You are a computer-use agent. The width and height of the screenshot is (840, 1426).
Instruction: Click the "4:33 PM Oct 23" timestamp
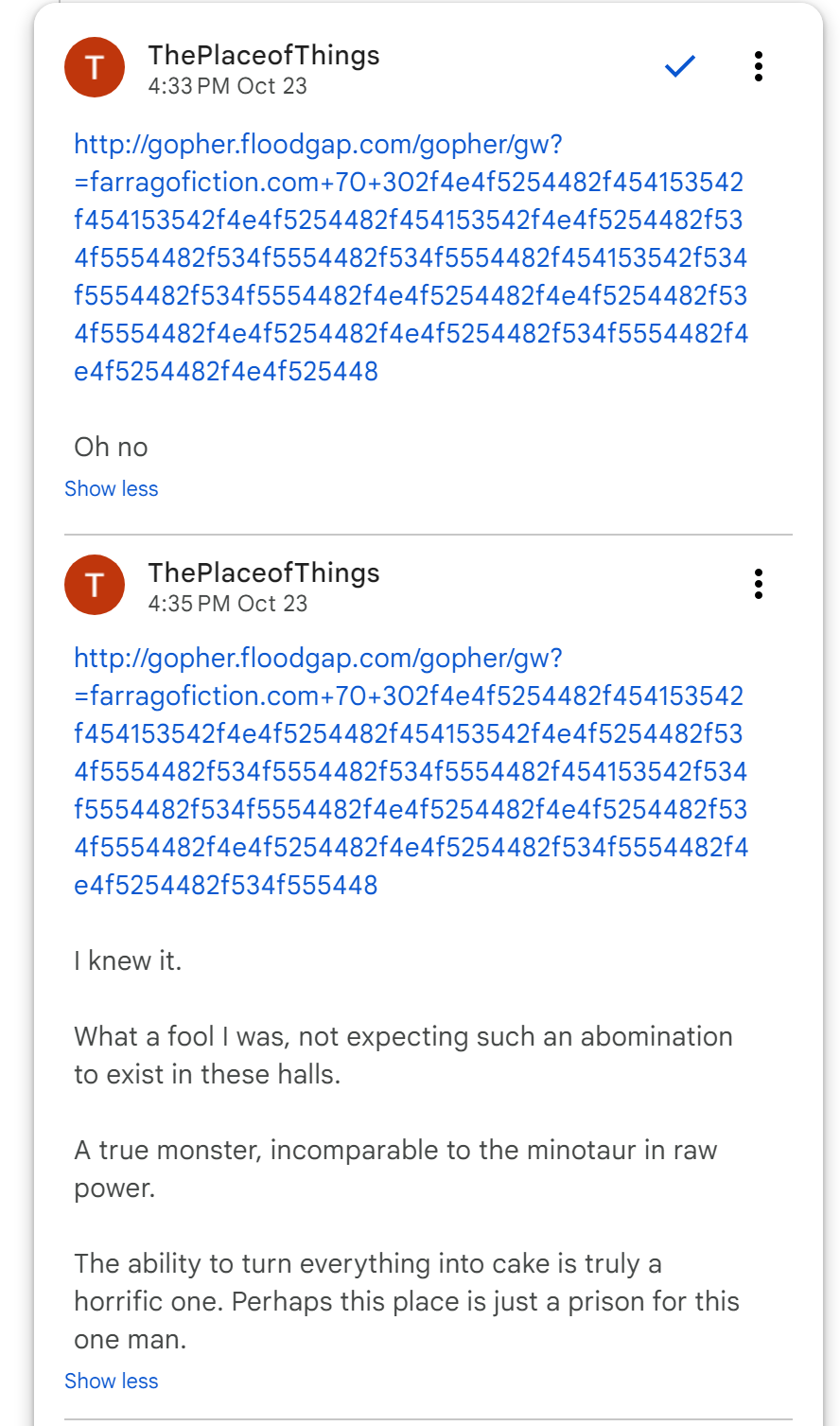coord(227,86)
